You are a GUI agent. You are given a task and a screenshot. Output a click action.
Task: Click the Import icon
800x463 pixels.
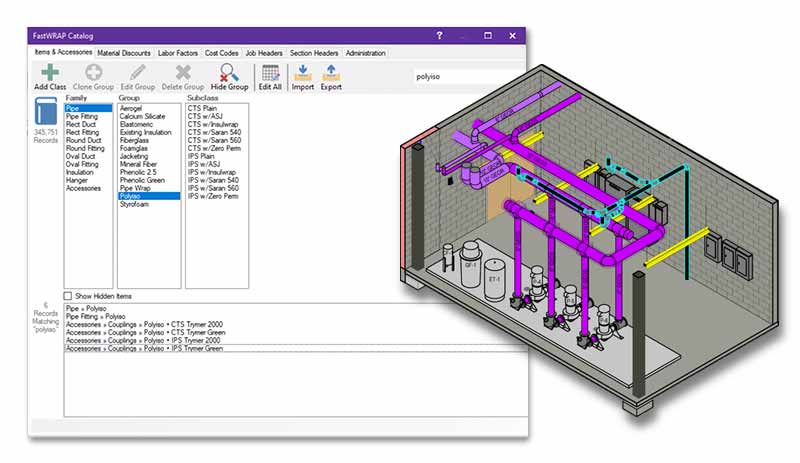[303, 72]
